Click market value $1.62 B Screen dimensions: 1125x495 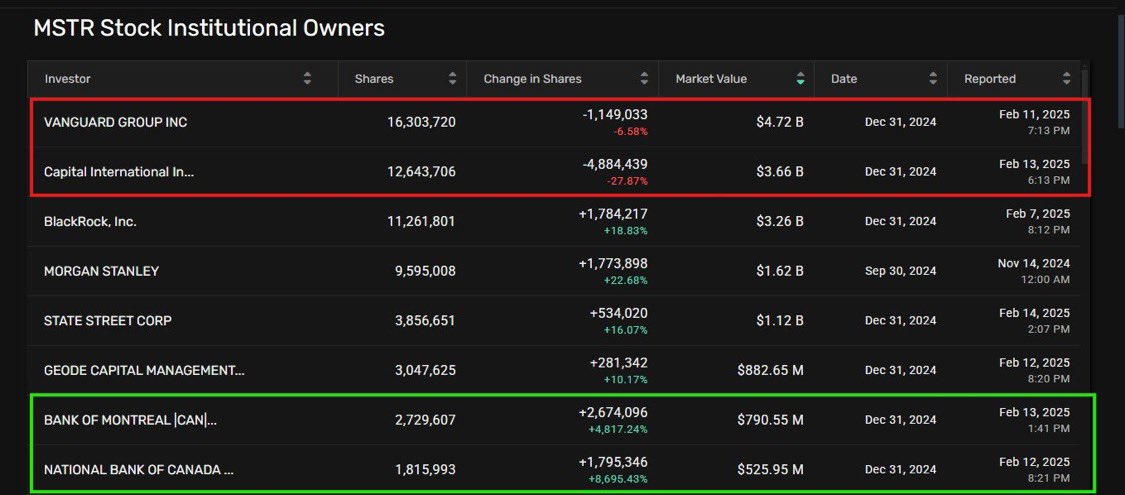pos(780,271)
